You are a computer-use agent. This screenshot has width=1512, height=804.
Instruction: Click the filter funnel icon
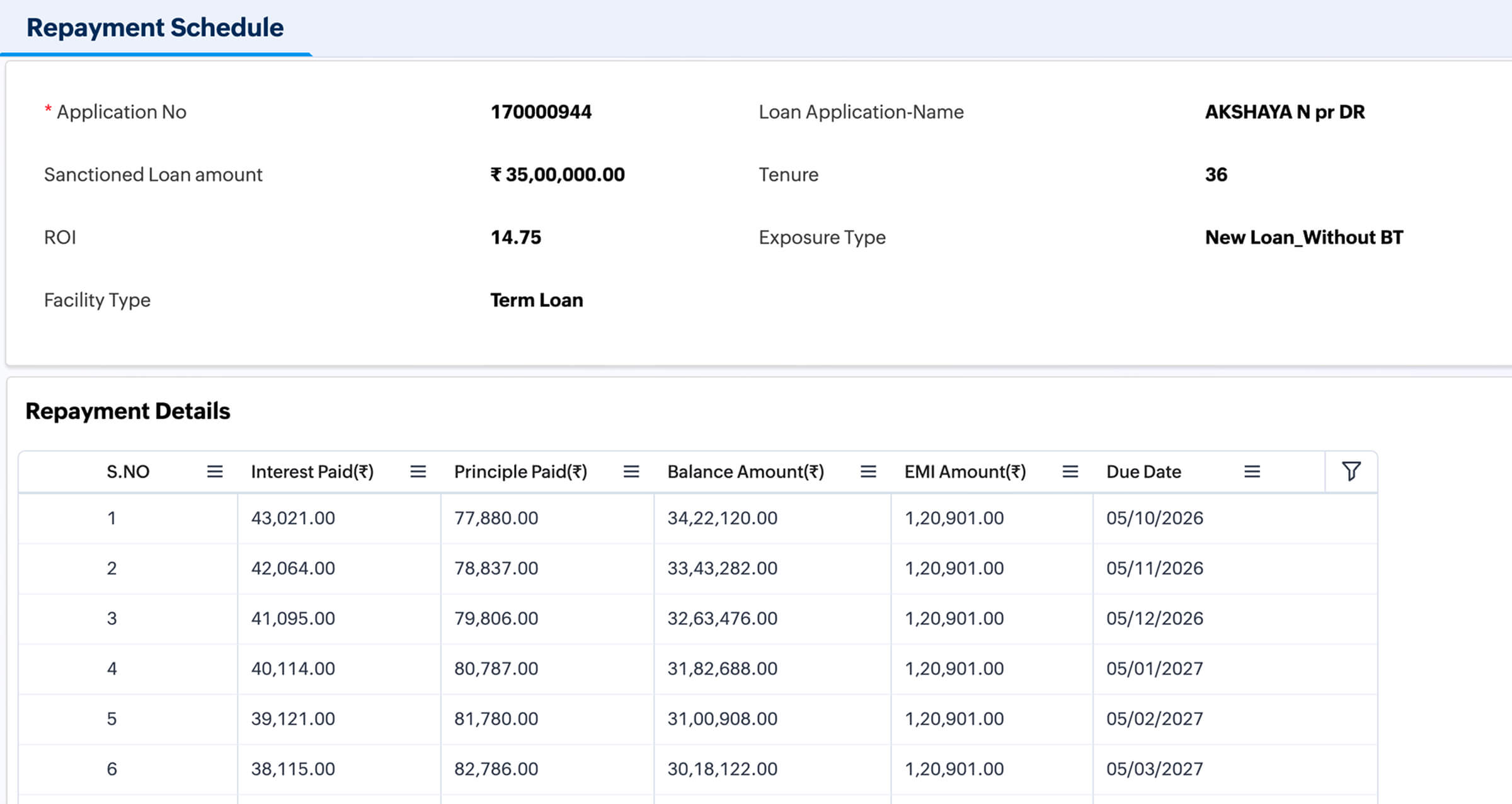[x=1351, y=471]
